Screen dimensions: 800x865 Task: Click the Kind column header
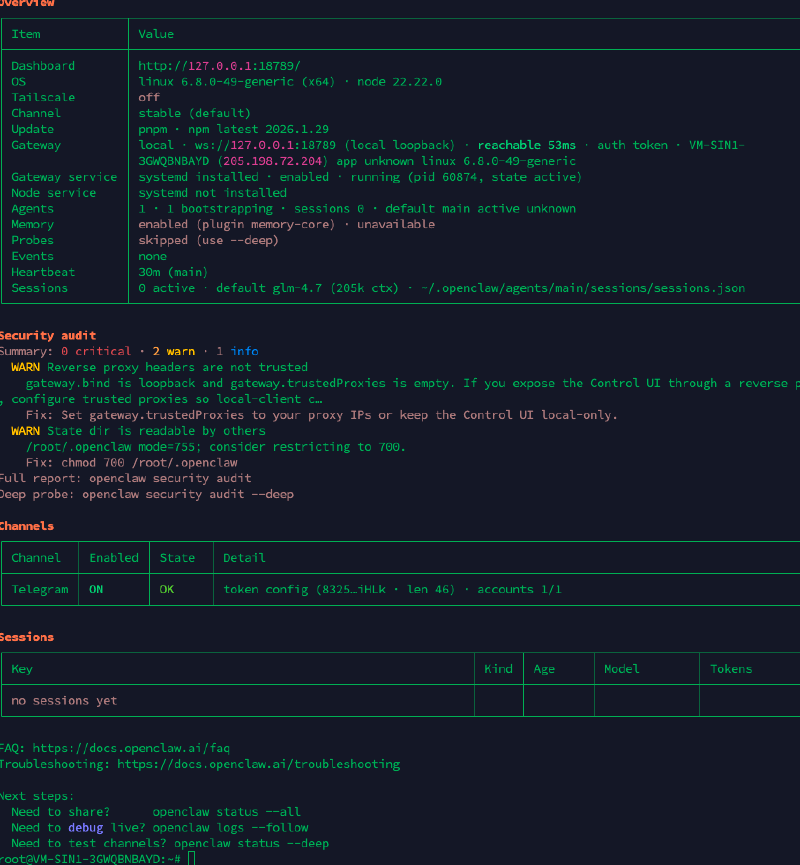point(498,669)
